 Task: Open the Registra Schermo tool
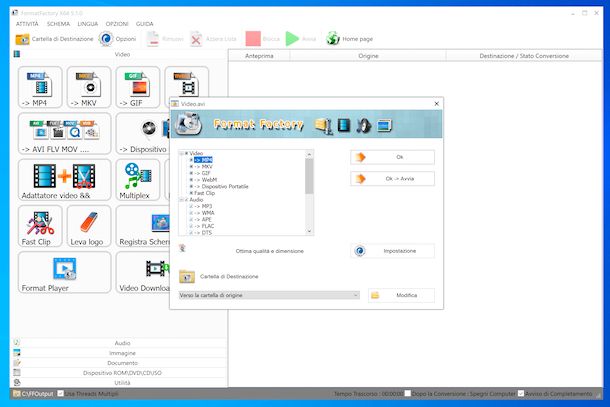(143, 226)
